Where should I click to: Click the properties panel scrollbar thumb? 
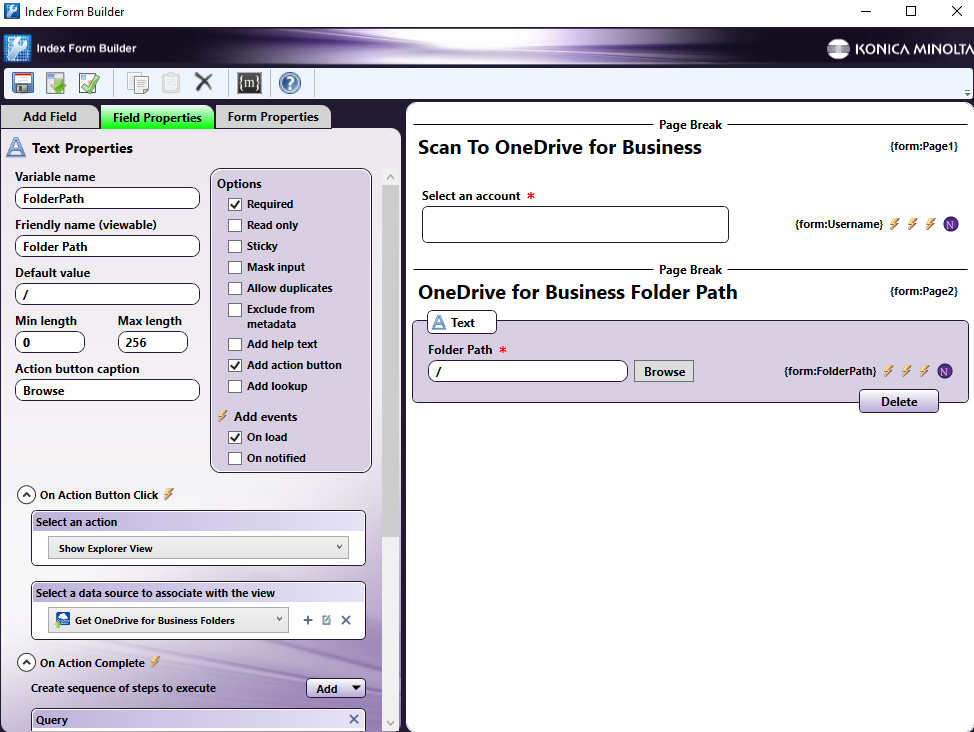point(390,360)
